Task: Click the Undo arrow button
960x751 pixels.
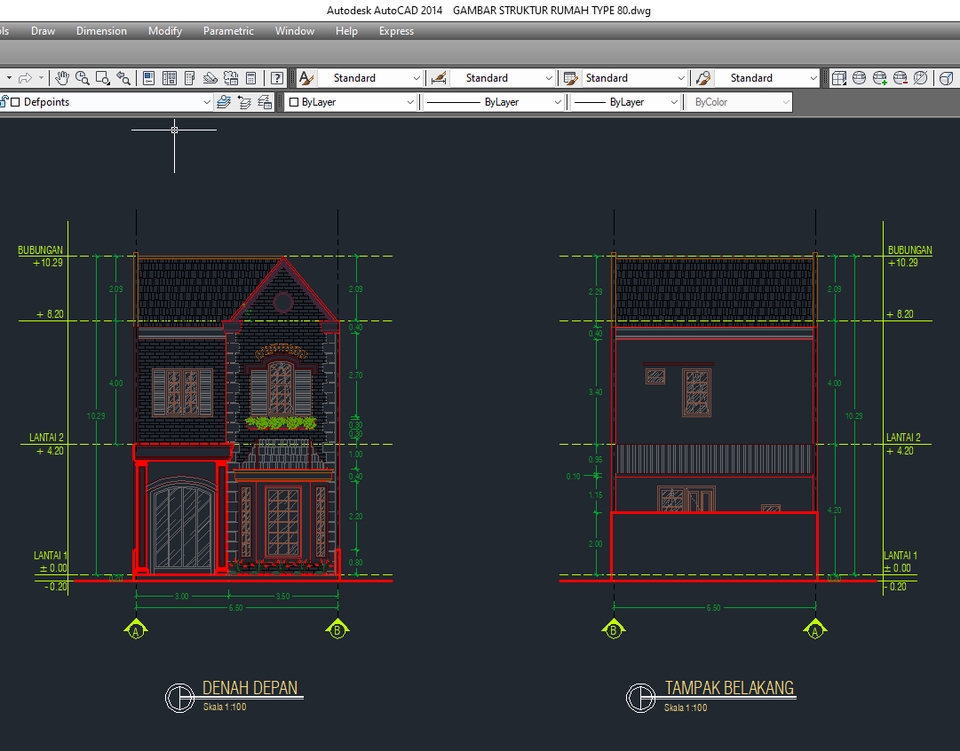Action: 2,77
